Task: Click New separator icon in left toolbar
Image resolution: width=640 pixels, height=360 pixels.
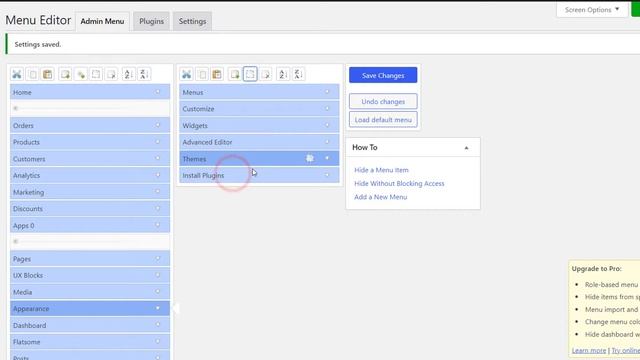Action: tap(81, 74)
